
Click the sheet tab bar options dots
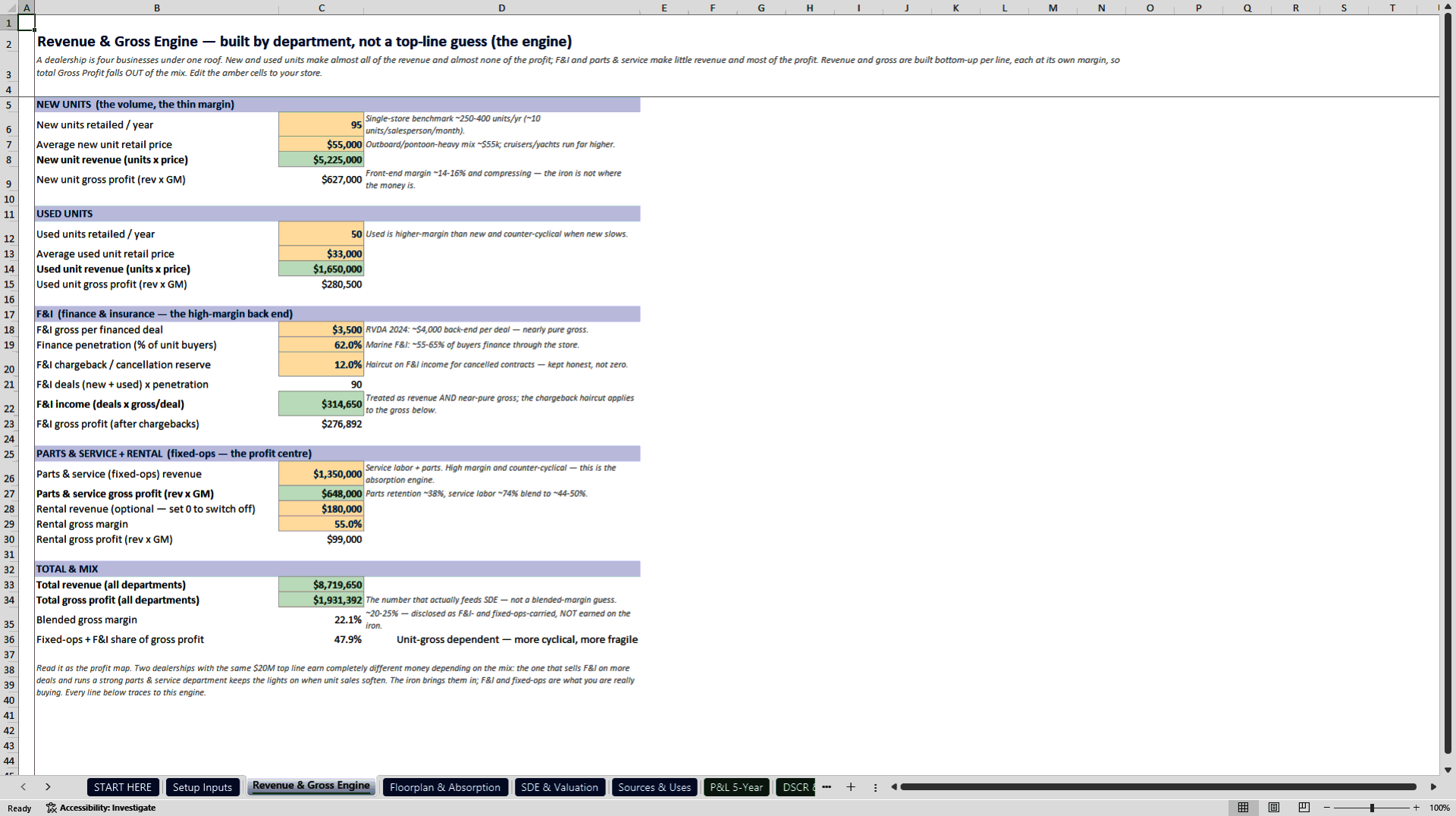[875, 787]
